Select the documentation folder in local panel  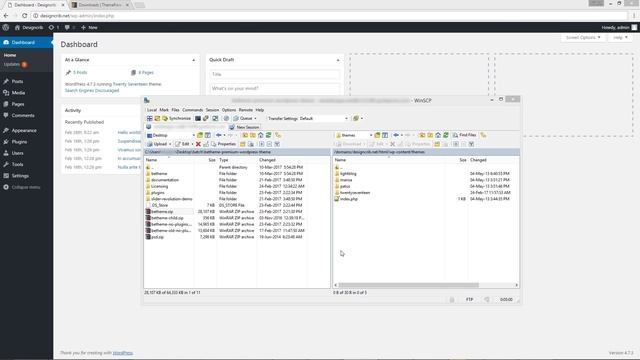tap(165, 180)
